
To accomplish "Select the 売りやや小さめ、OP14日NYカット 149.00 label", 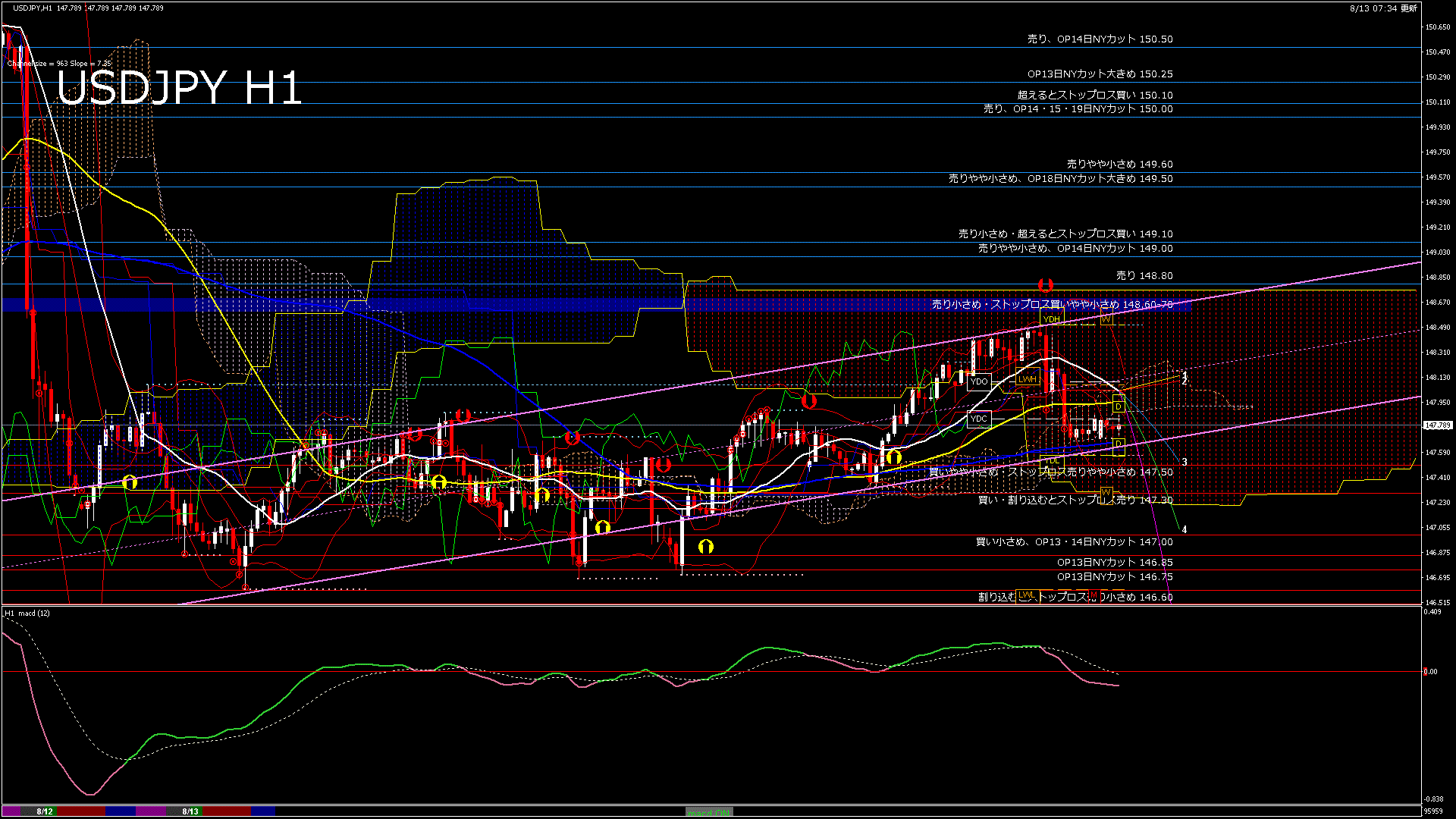I will click(x=1075, y=249).
